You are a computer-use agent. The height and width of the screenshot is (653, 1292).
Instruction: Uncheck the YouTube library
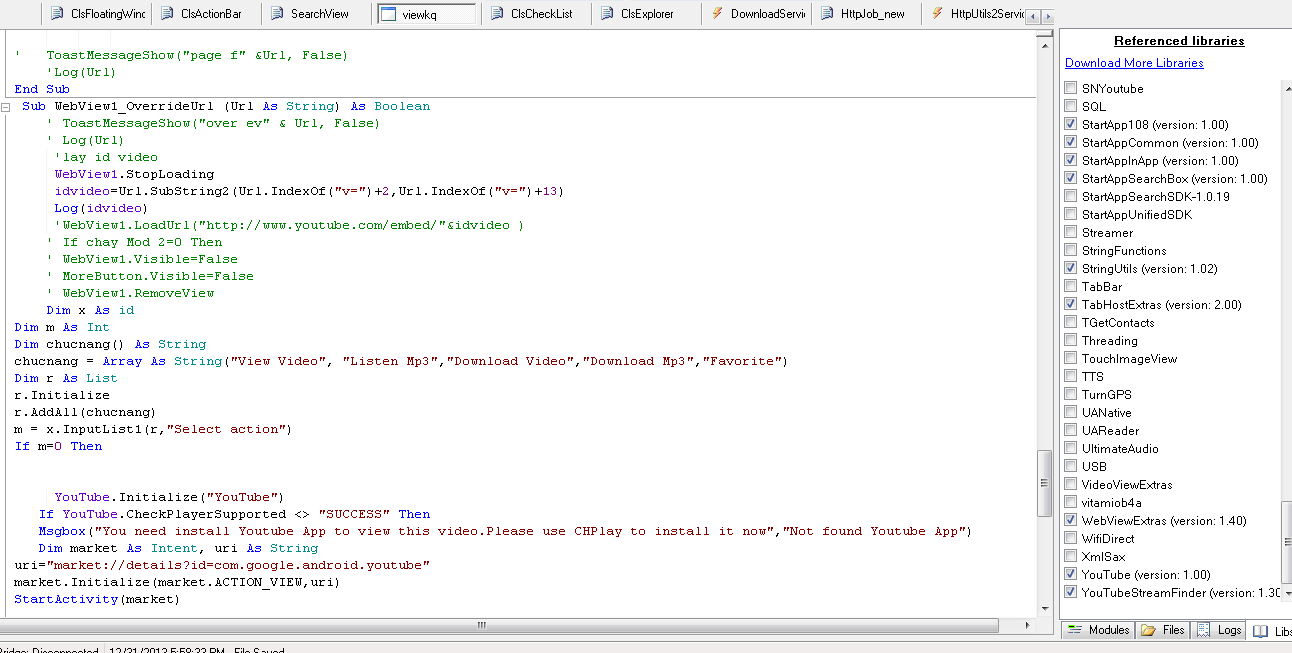point(1071,574)
